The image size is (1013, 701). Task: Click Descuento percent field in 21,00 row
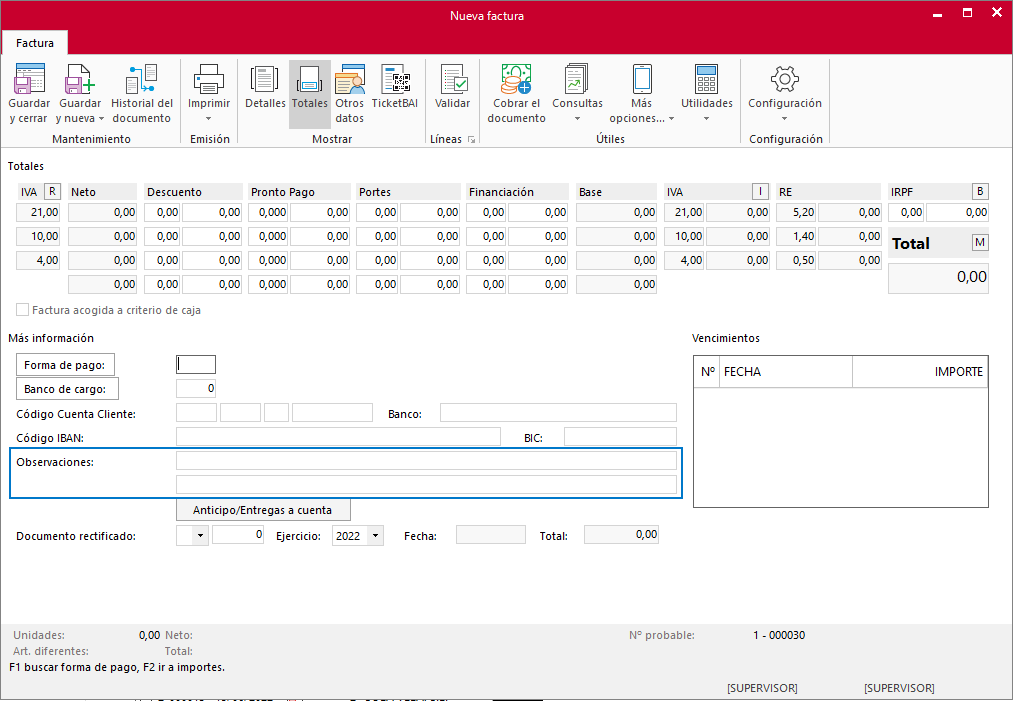[x=162, y=212]
